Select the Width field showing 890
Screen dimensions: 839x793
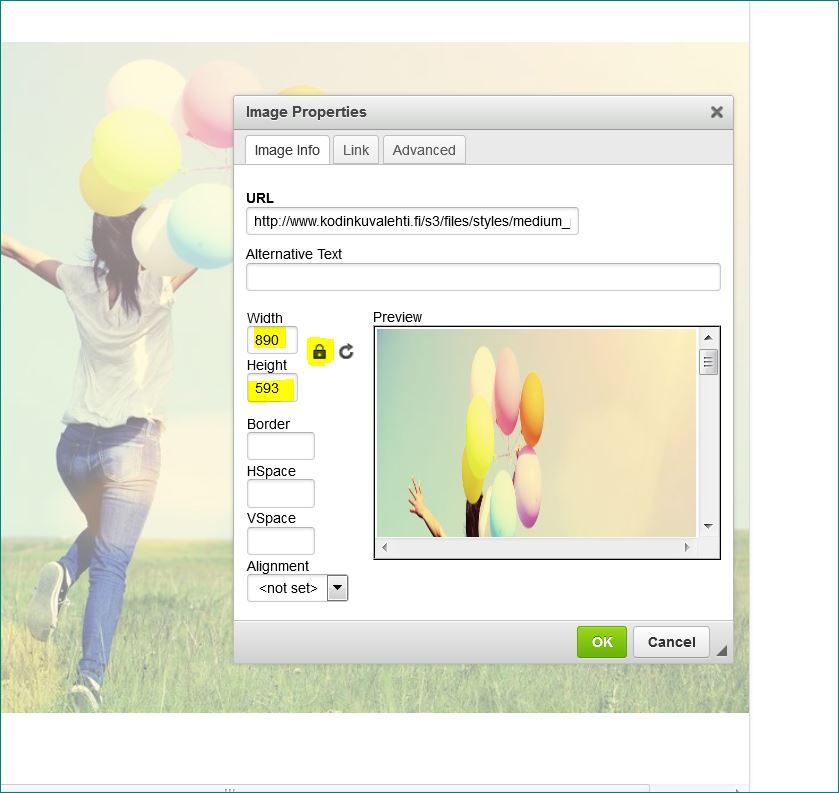[272, 340]
